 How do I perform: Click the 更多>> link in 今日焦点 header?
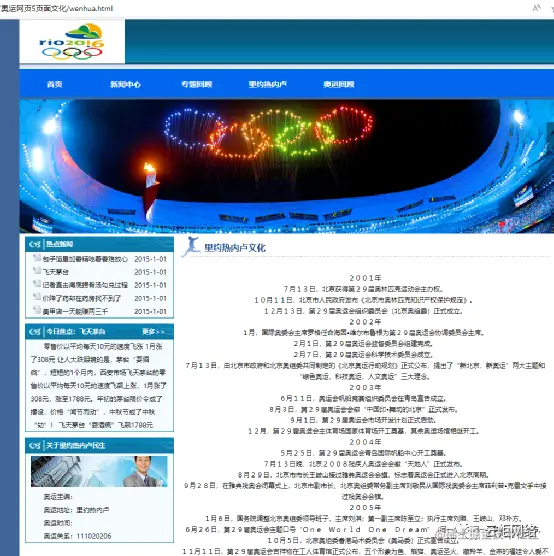point(153,332)
